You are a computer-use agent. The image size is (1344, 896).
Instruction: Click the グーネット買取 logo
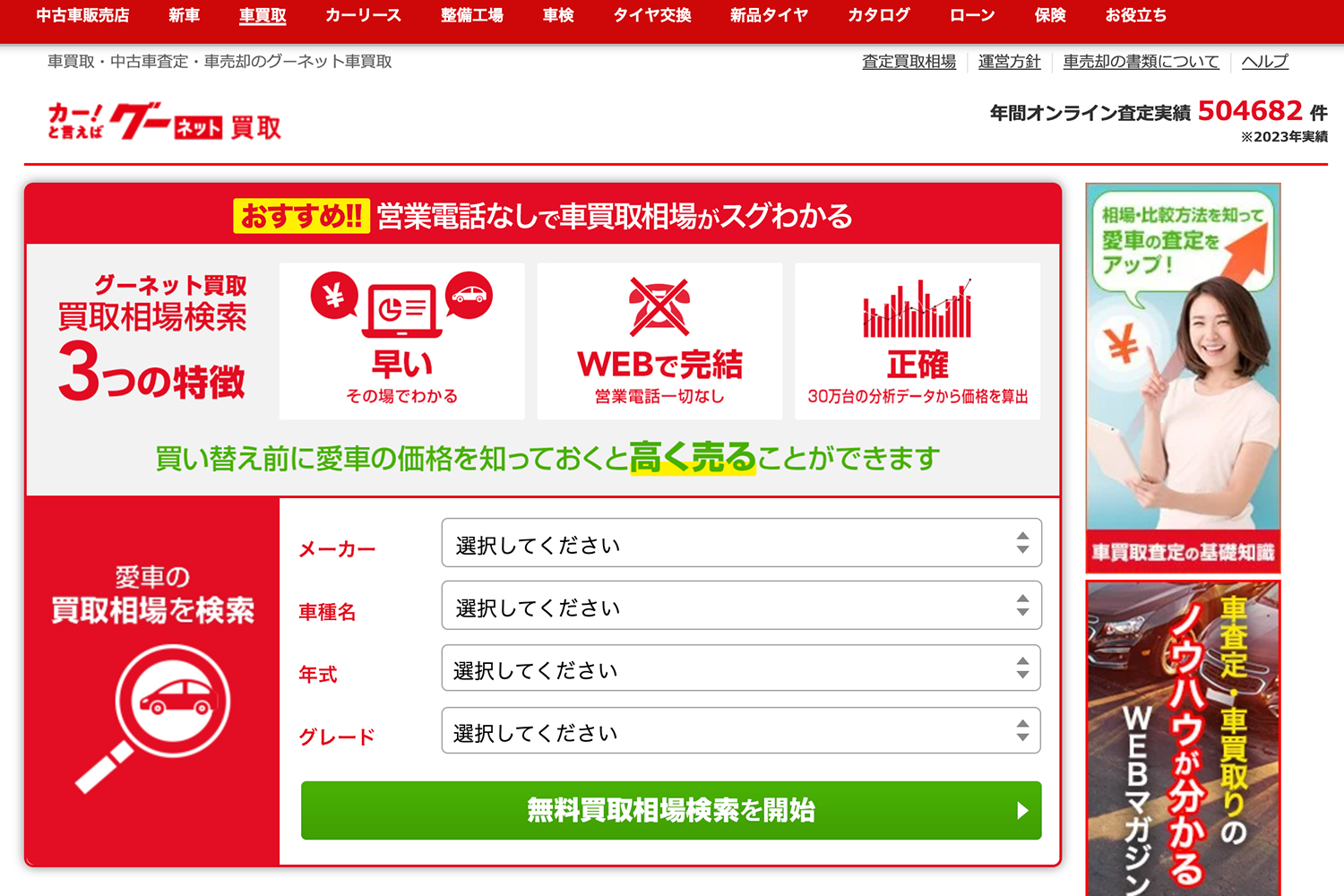click(x=164, y=122)
